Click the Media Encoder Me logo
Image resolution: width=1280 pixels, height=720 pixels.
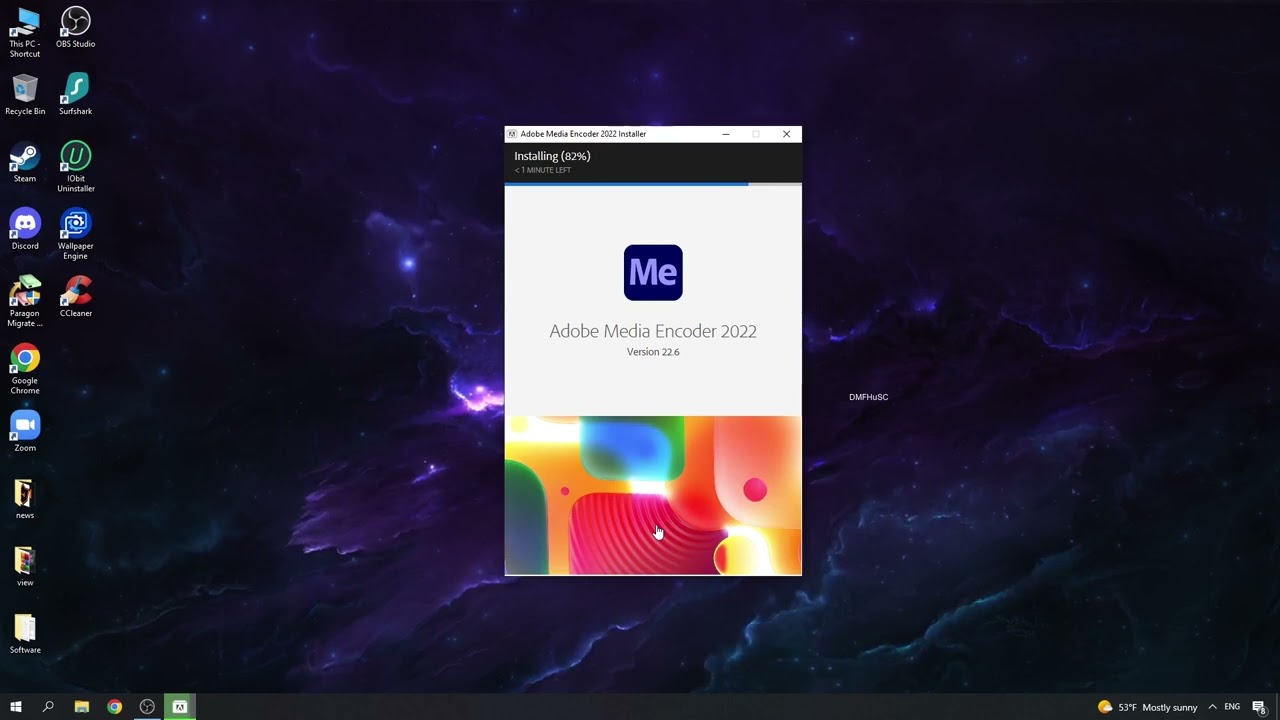[653, 272]
